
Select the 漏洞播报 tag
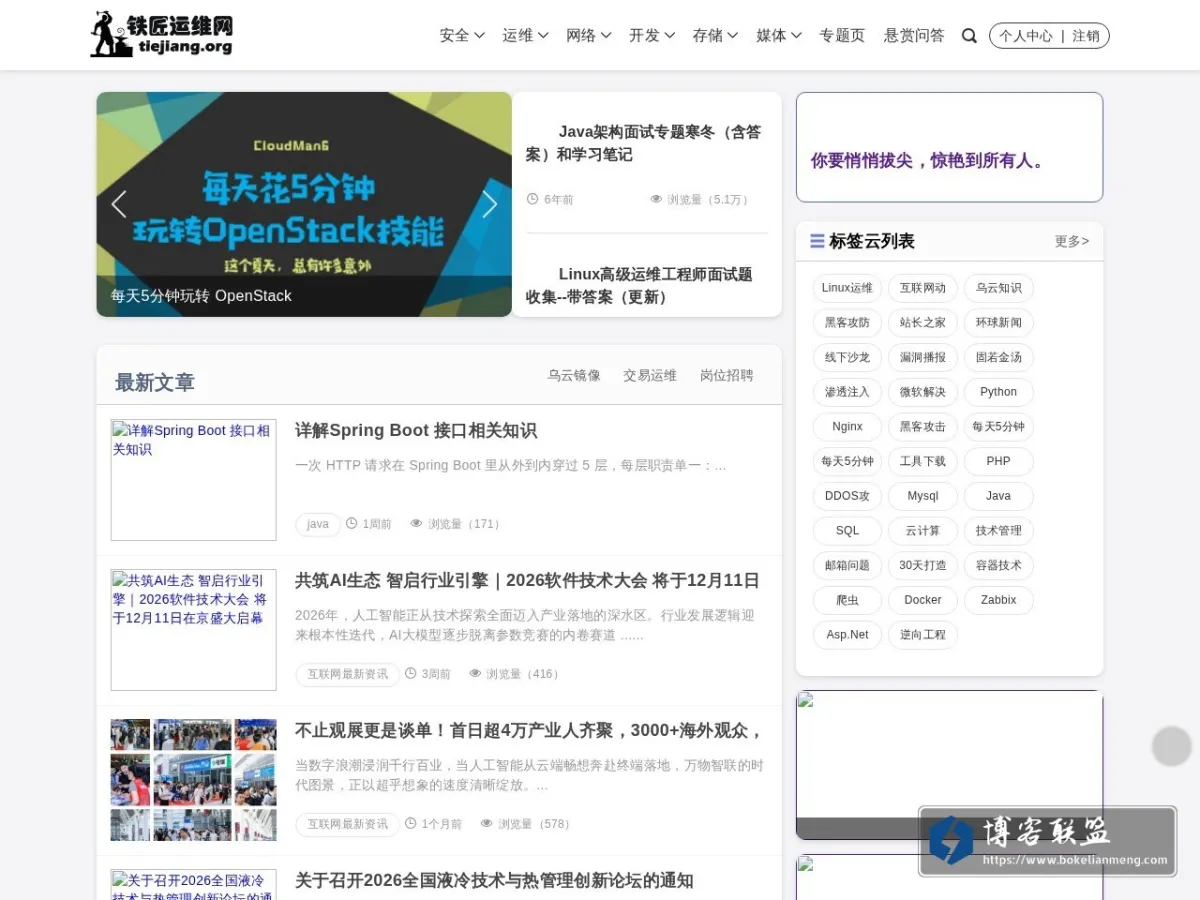point(922,357)
